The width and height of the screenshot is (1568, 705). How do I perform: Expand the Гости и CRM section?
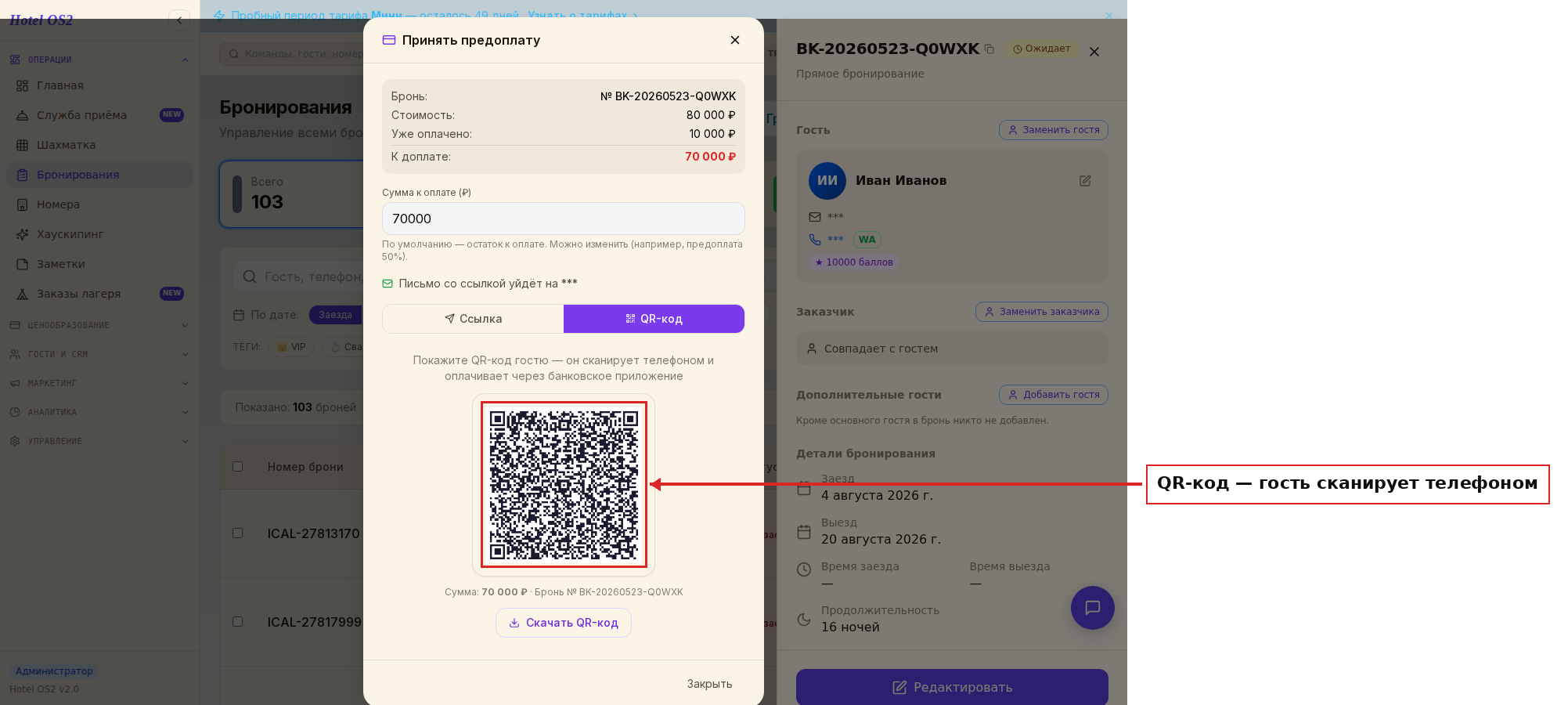click(99, 354)
